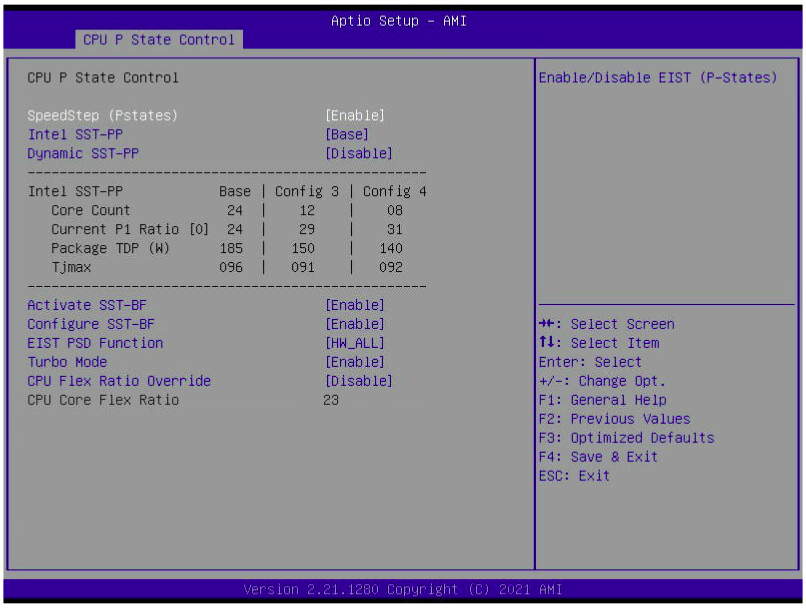Select the CPU Core Flex Ratio value 23
The width and height of the screenshot is (806, 608).
(x=331, y=400)
